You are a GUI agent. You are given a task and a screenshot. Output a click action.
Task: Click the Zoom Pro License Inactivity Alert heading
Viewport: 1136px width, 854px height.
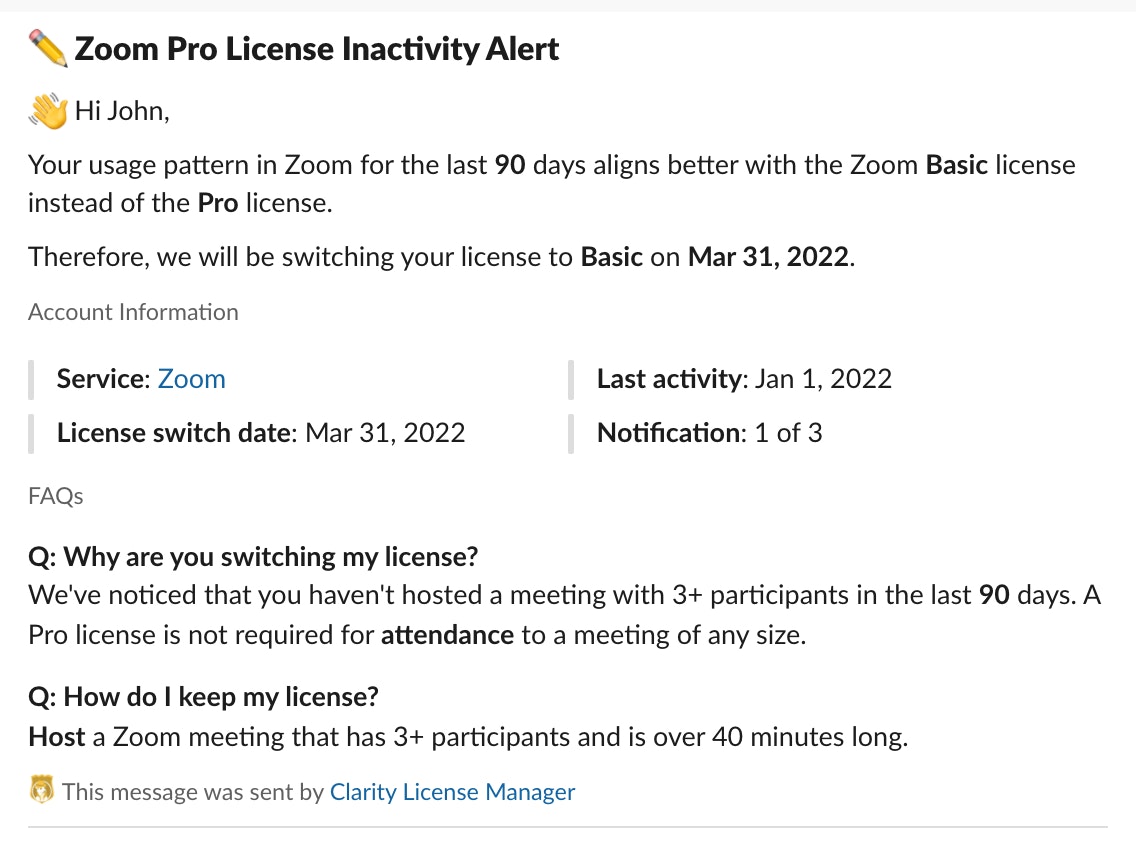tap(317, 48)
